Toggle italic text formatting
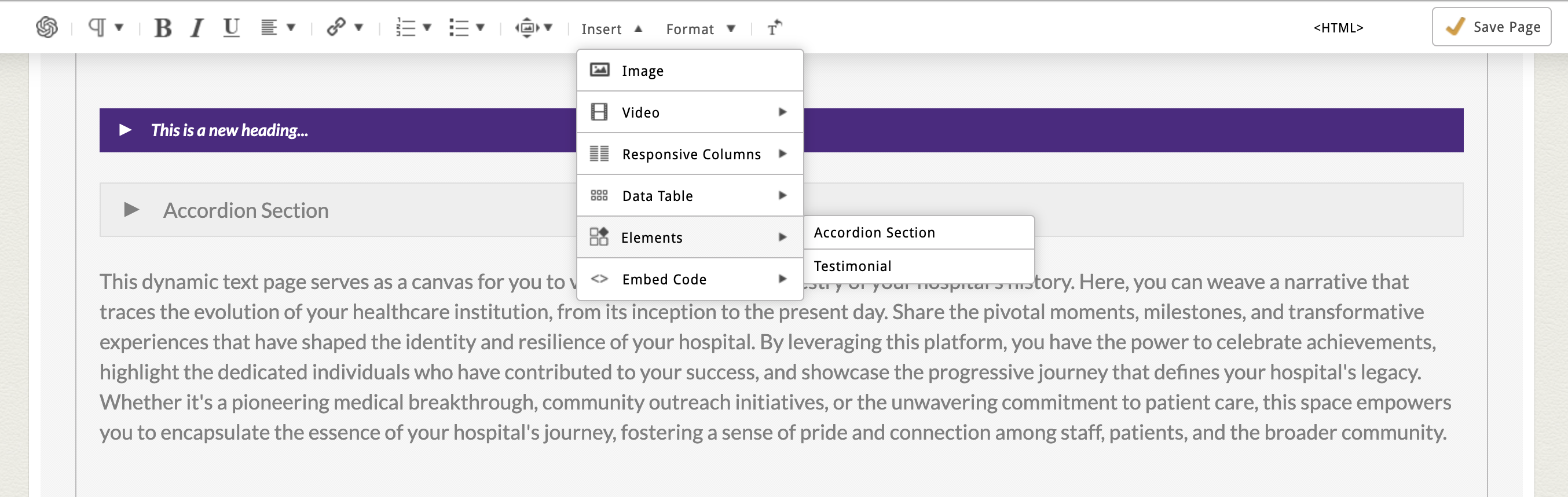 click(x=196, y=28)
